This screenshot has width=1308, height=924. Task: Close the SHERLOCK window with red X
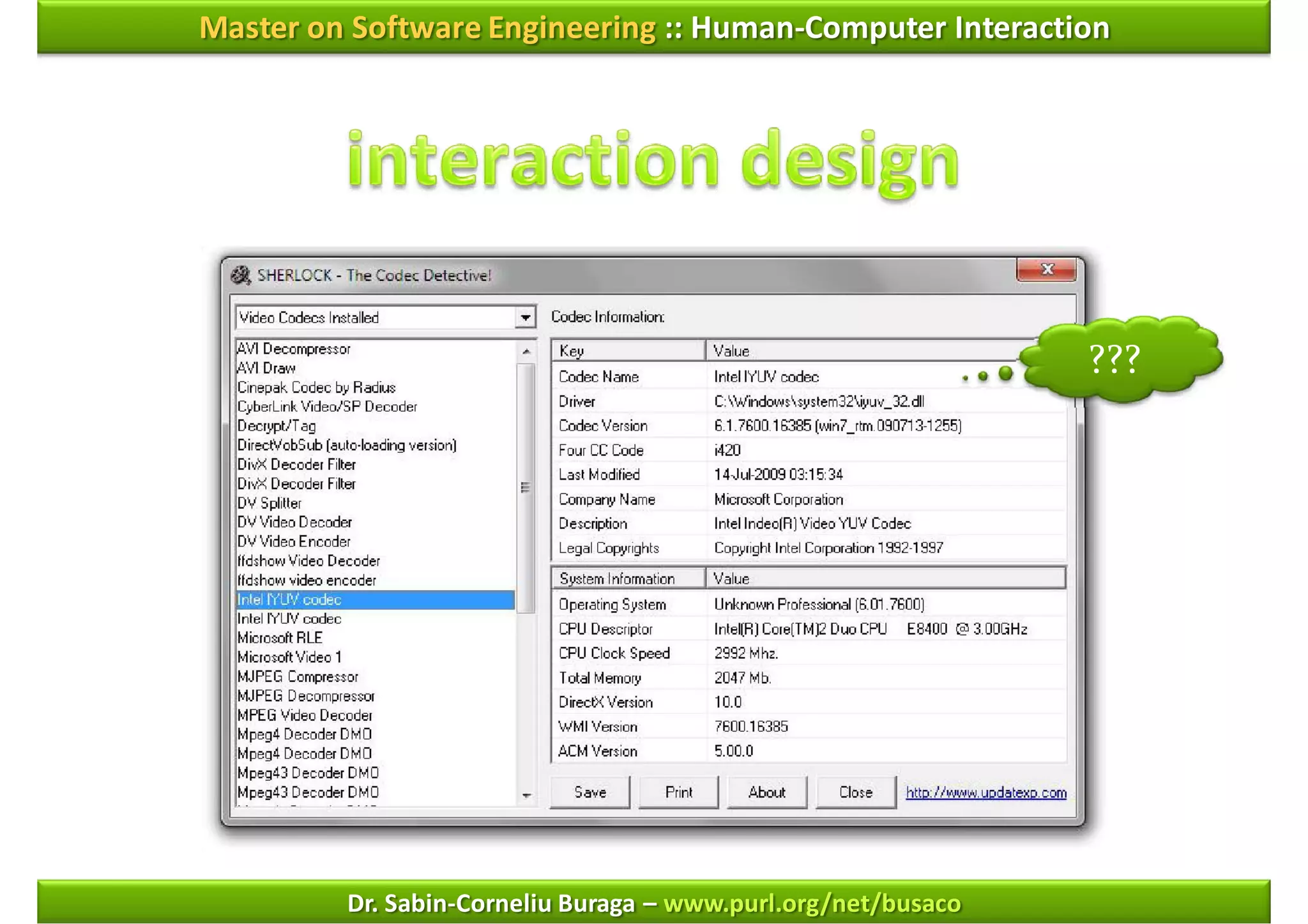coord(1046,269)
